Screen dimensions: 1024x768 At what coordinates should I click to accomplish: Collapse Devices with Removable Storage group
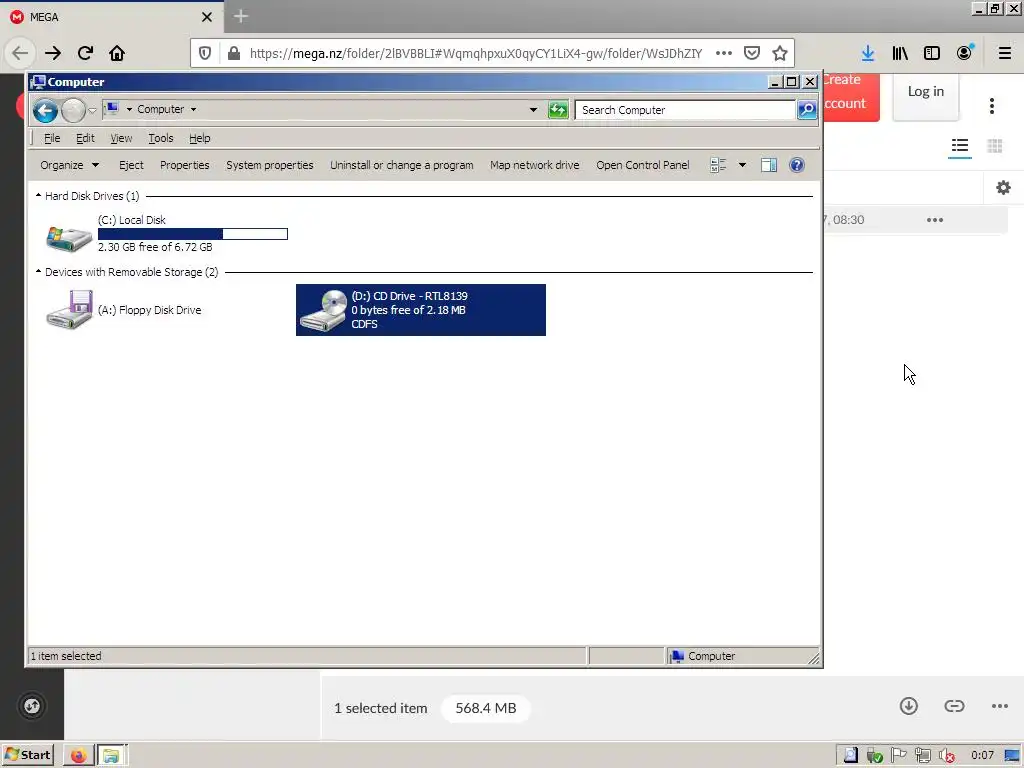point(39,272)
